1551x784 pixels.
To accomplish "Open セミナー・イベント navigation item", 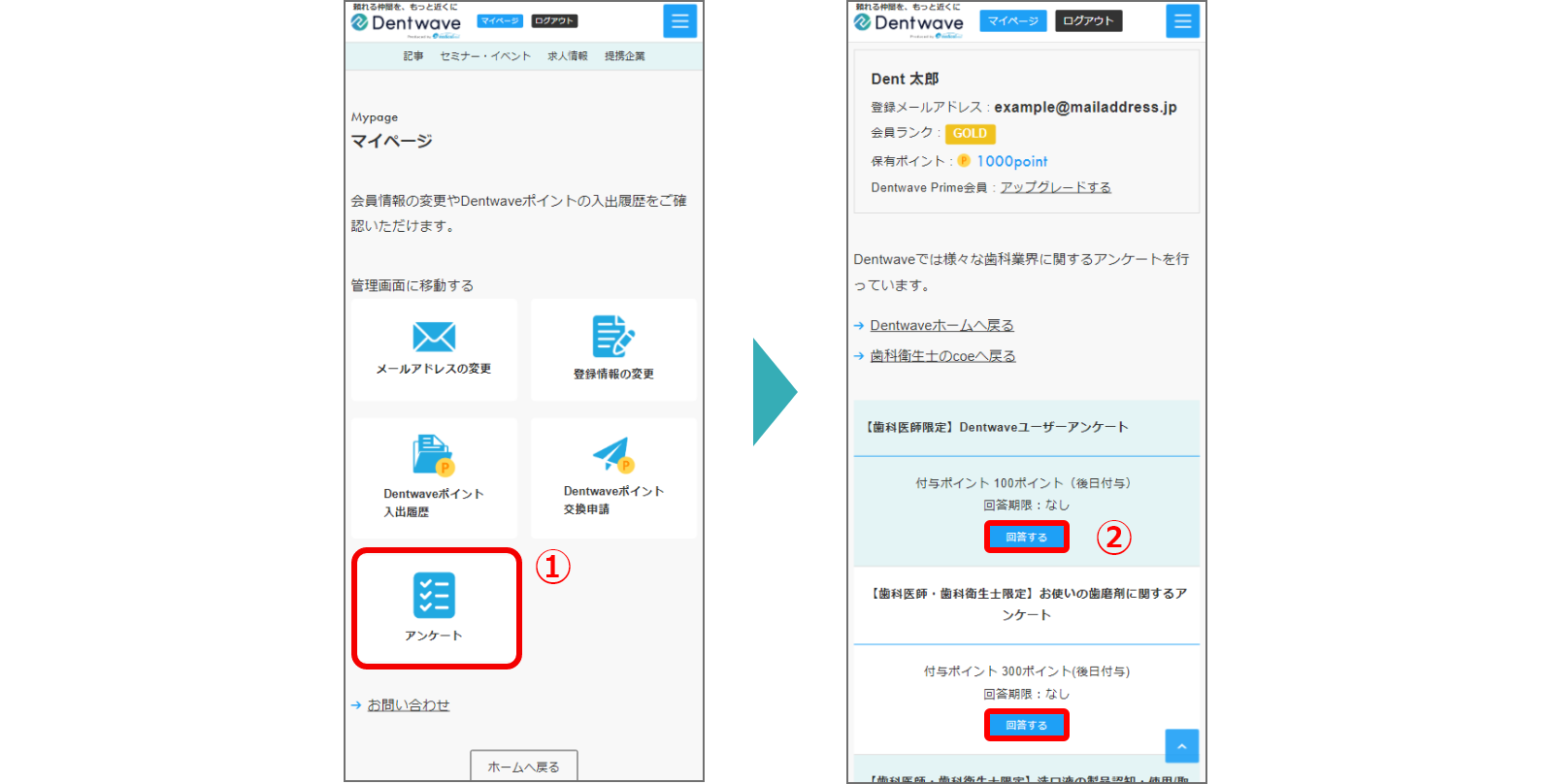I will click(x=485, y=56).
